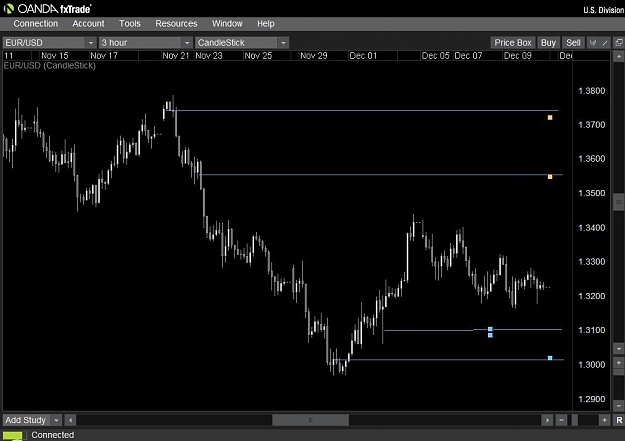Screen dimensions: 625x441
Task: Click the vertical zoom slider handle
Action: coord(619,372)
